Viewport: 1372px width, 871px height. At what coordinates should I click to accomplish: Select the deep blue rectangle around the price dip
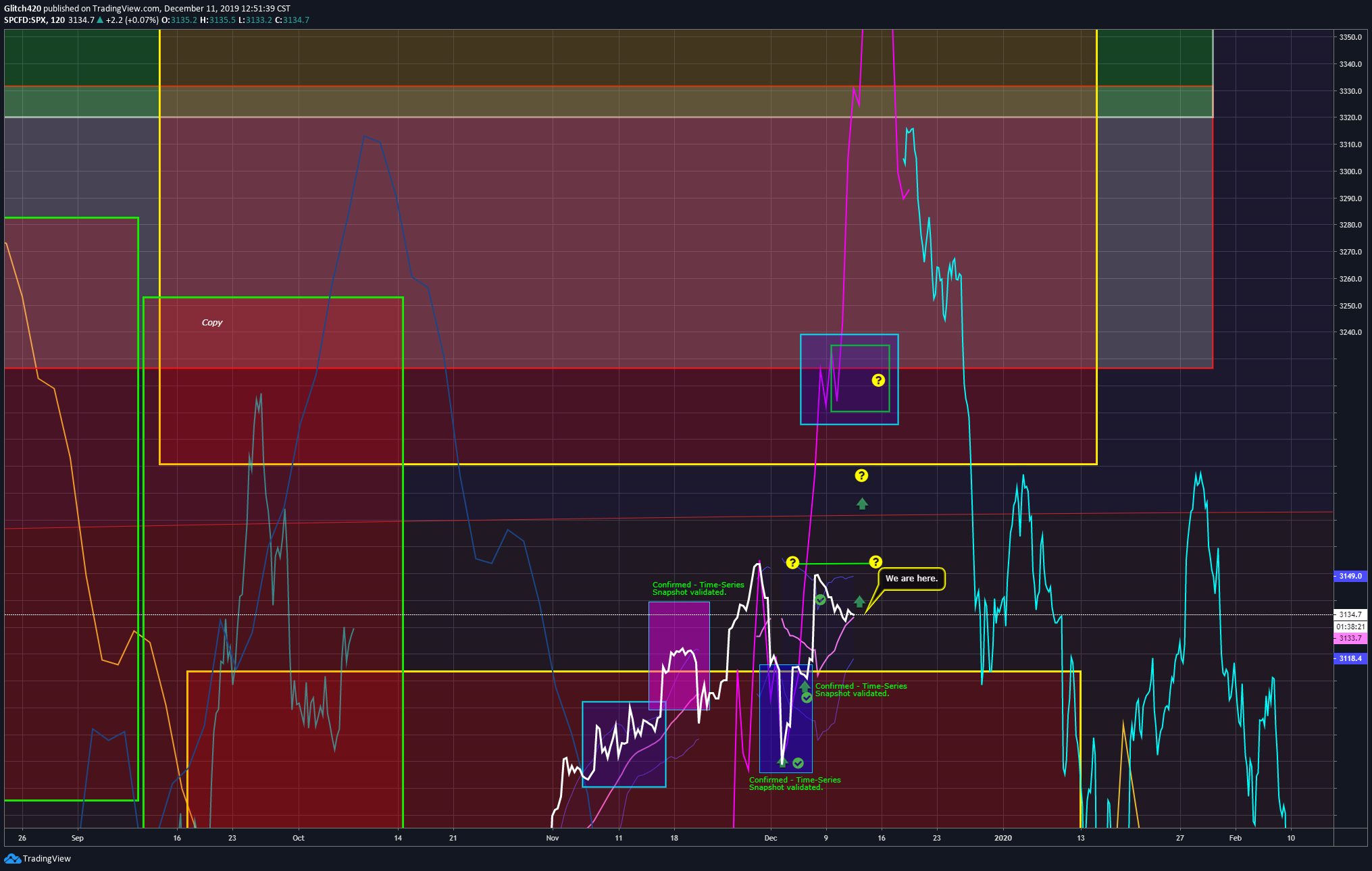point(786,718)
